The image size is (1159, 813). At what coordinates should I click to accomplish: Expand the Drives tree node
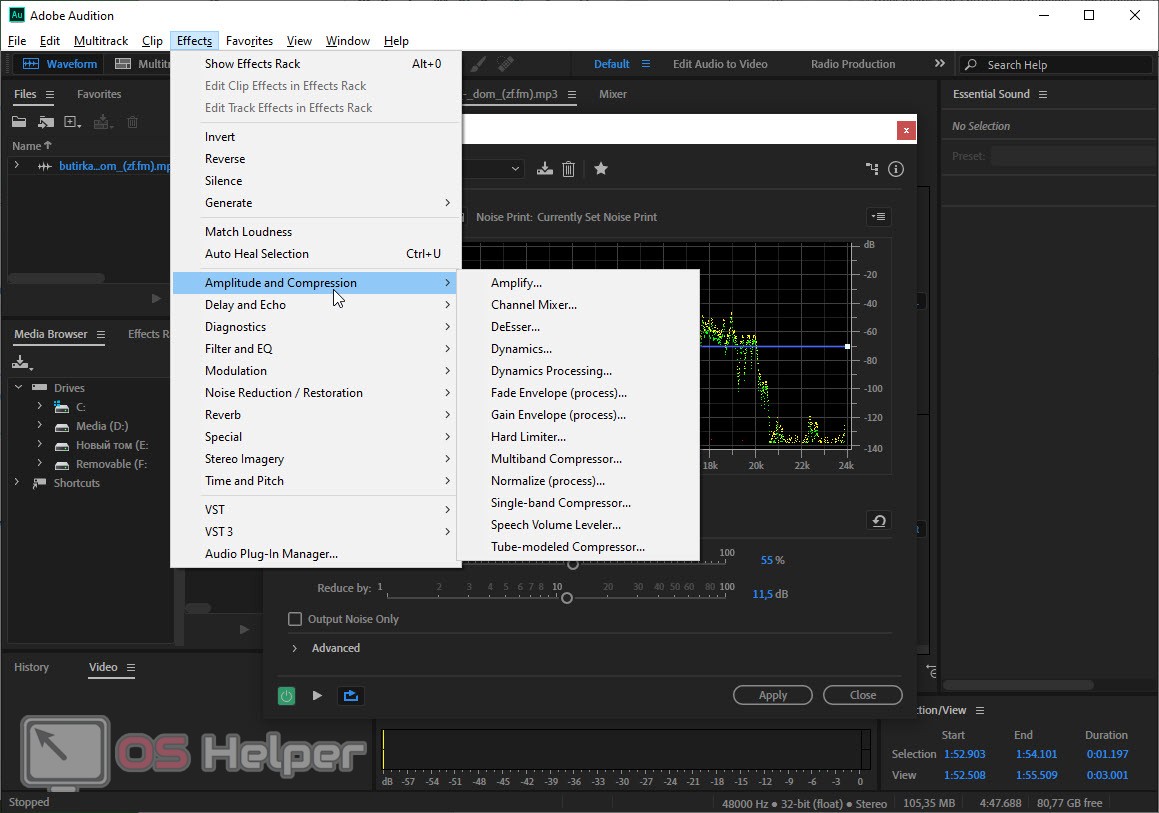pyautogui.click(x=18, y=387)
